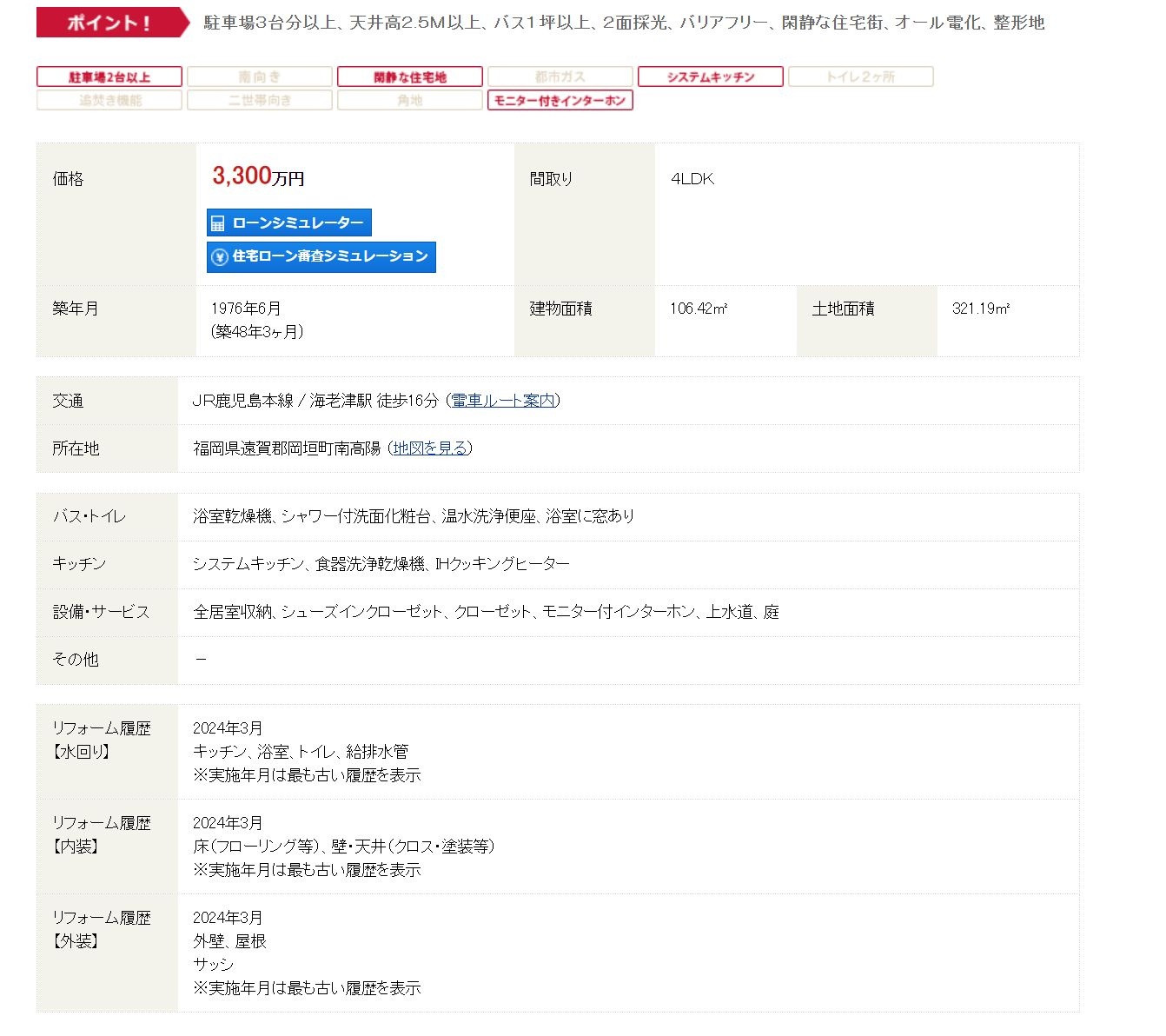Click the greyed 二世帯向き tag
This screenshot has height=1036, width=1166.
tap(260, 101)
